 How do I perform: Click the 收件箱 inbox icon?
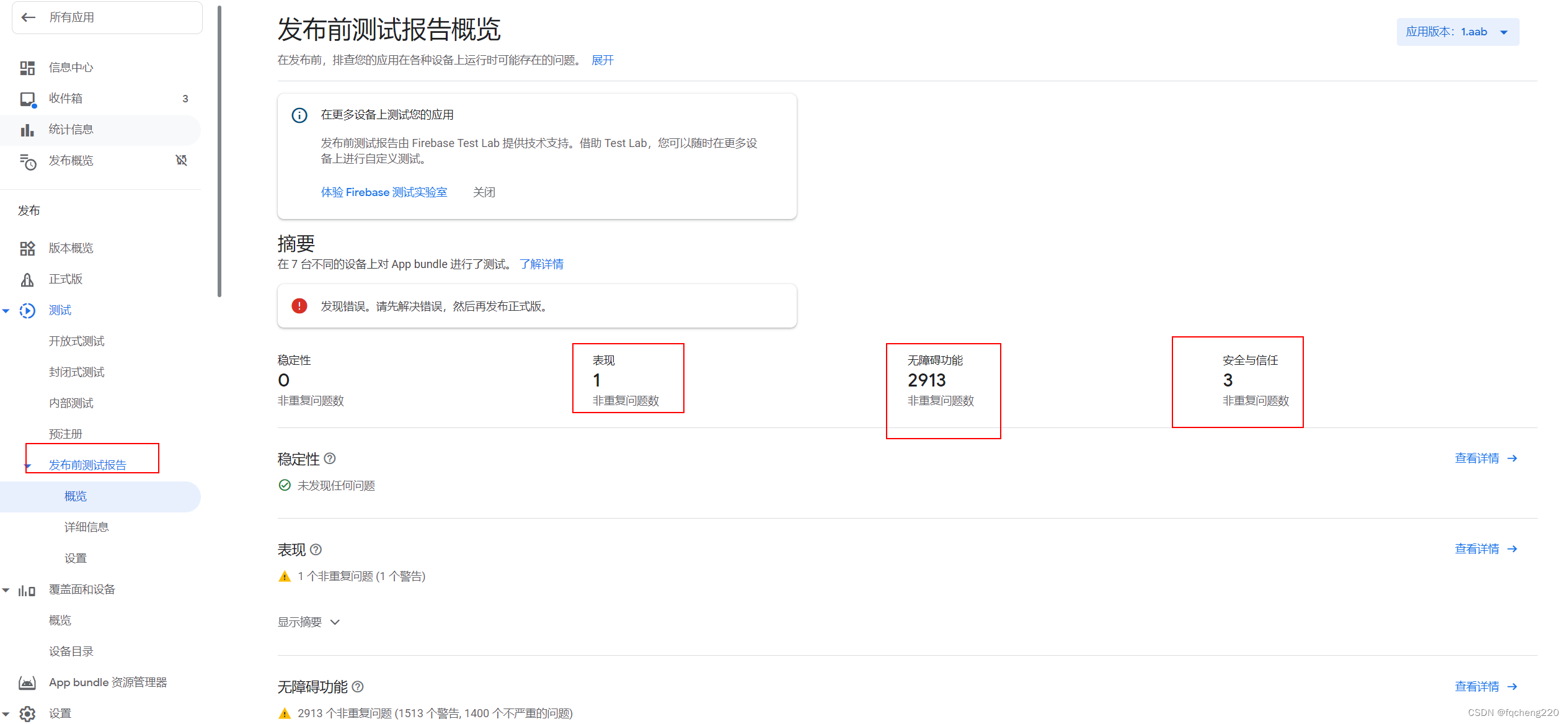(27, 98)
